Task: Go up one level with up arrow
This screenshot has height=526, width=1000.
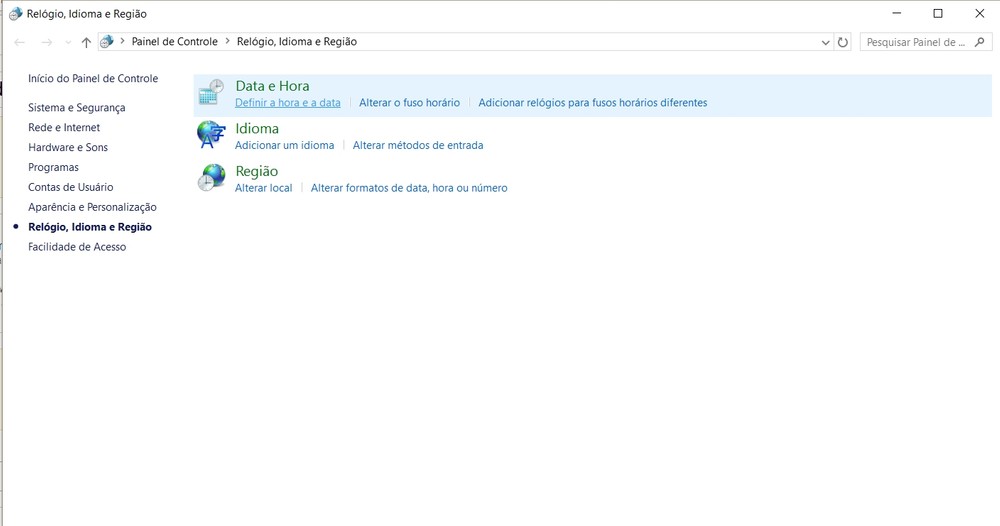Action: pos(86,42)
